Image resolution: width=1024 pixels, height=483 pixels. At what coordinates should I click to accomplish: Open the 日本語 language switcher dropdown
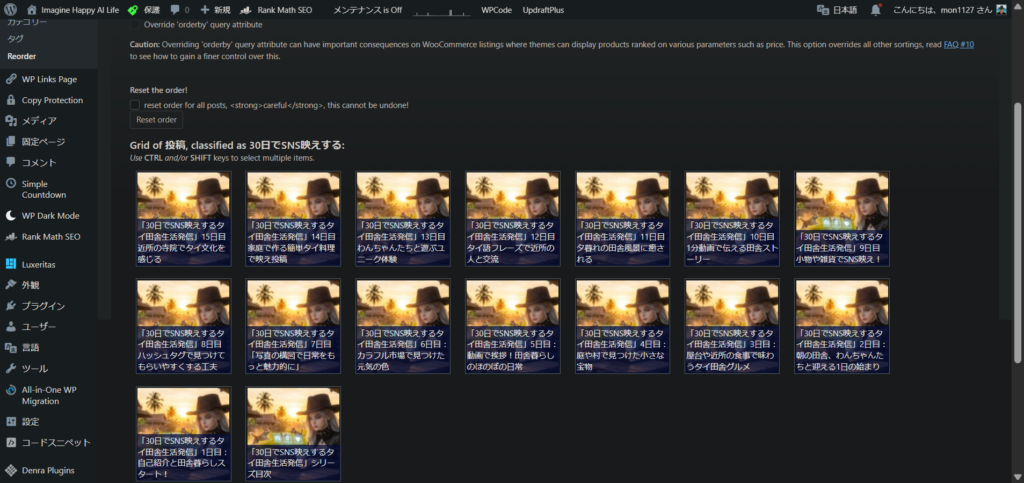838,9
